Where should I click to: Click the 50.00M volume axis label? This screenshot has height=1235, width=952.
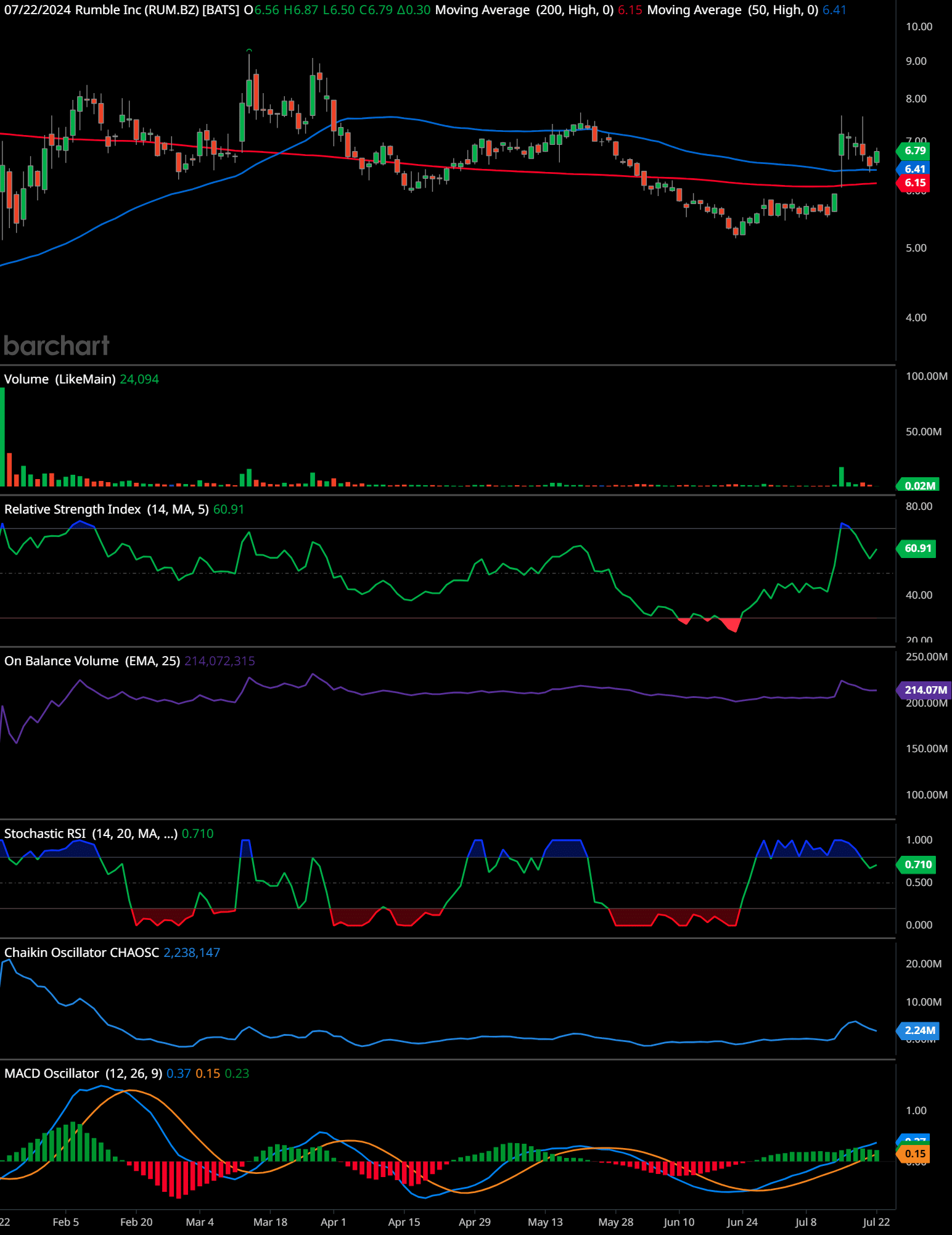(x=924, y=432)
